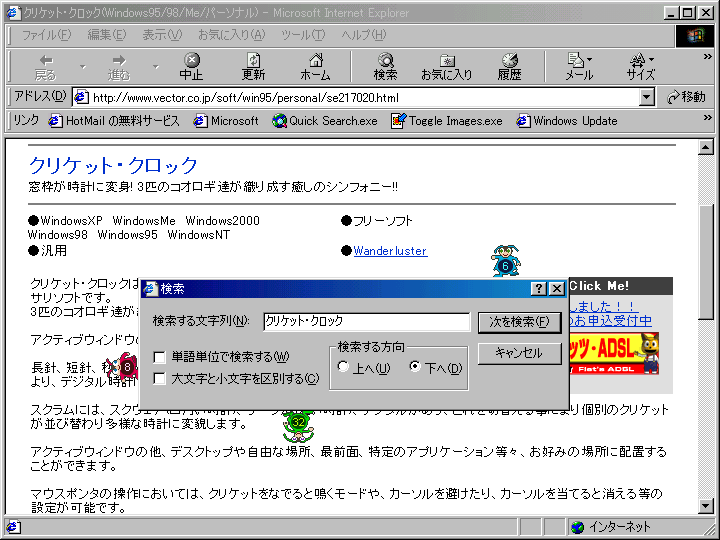Open the メール mail toolbar button
Viewport: 720px width, 540px height.
pos(579,67)
